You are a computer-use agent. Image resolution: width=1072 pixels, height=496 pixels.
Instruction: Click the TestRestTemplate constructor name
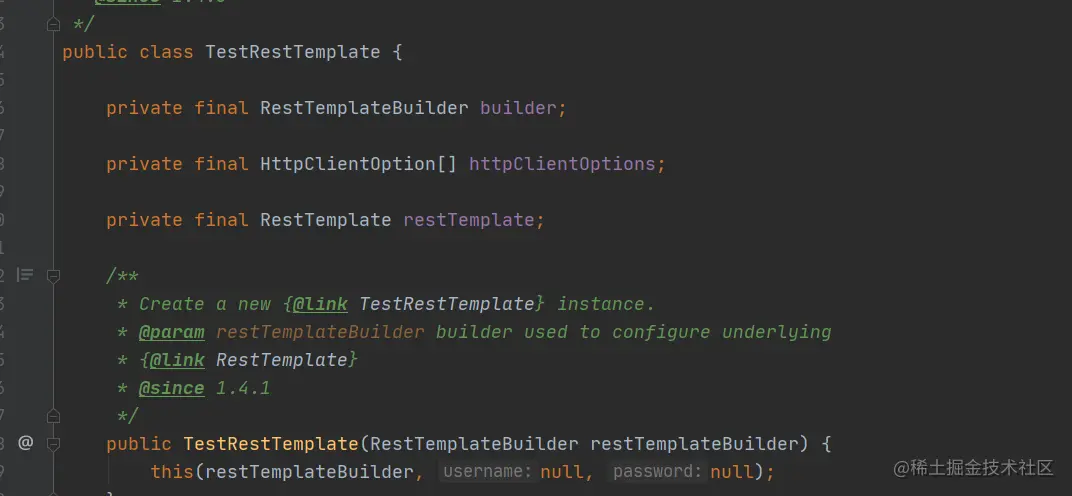270,443
